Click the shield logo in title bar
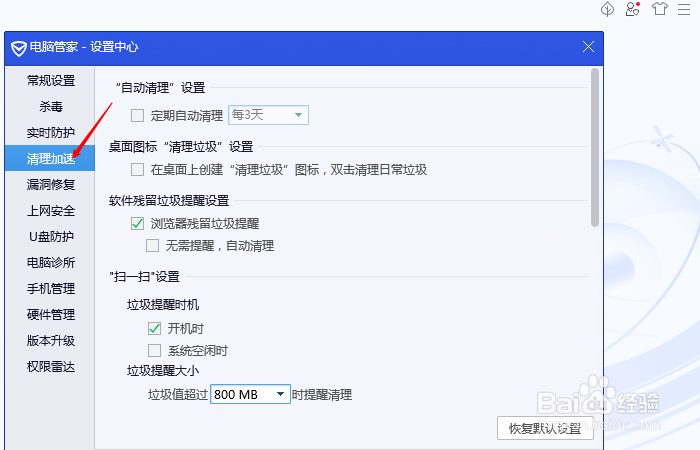The image size is (700, 450). 19,48
